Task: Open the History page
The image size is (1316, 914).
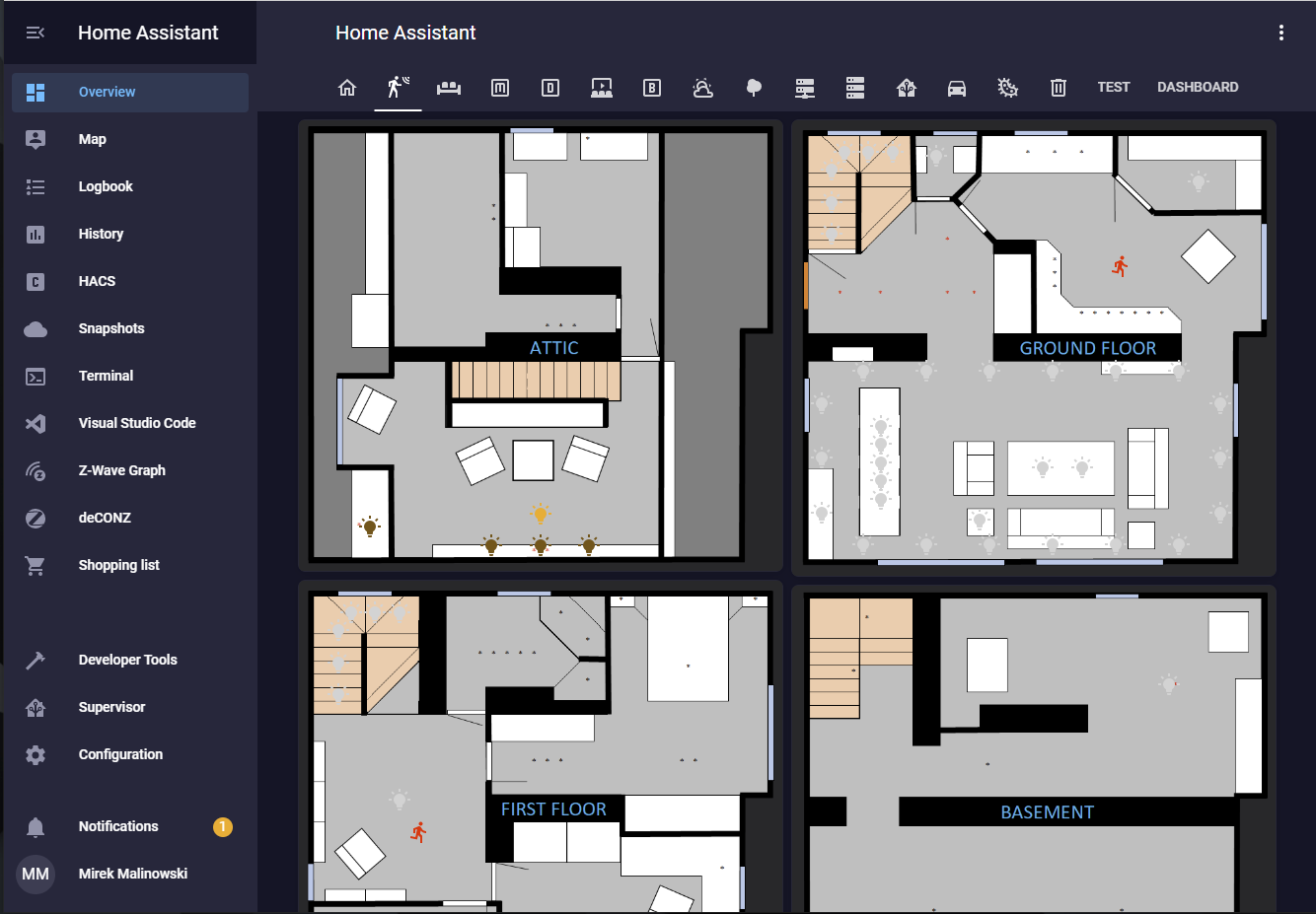Action: click(x=130, y=234)
